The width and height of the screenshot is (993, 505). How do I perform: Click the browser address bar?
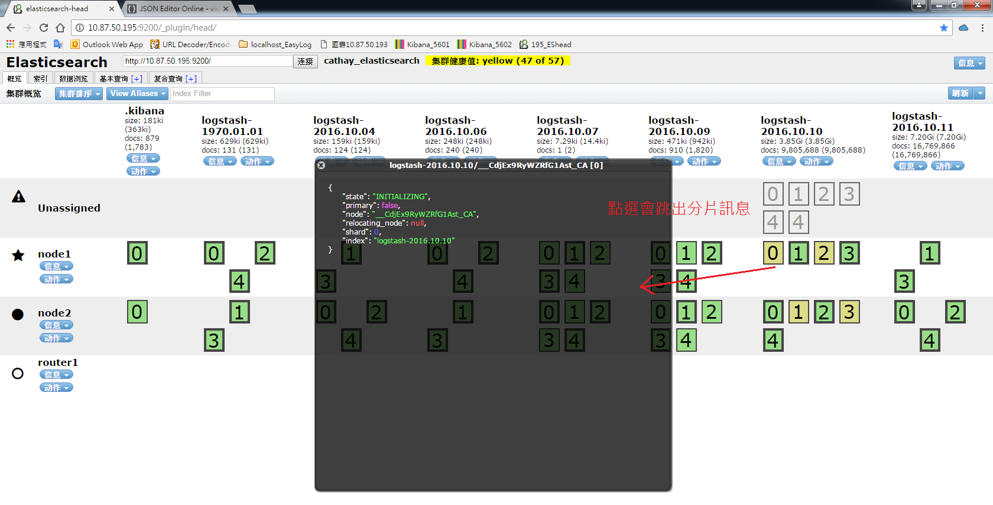coord(507,28)
